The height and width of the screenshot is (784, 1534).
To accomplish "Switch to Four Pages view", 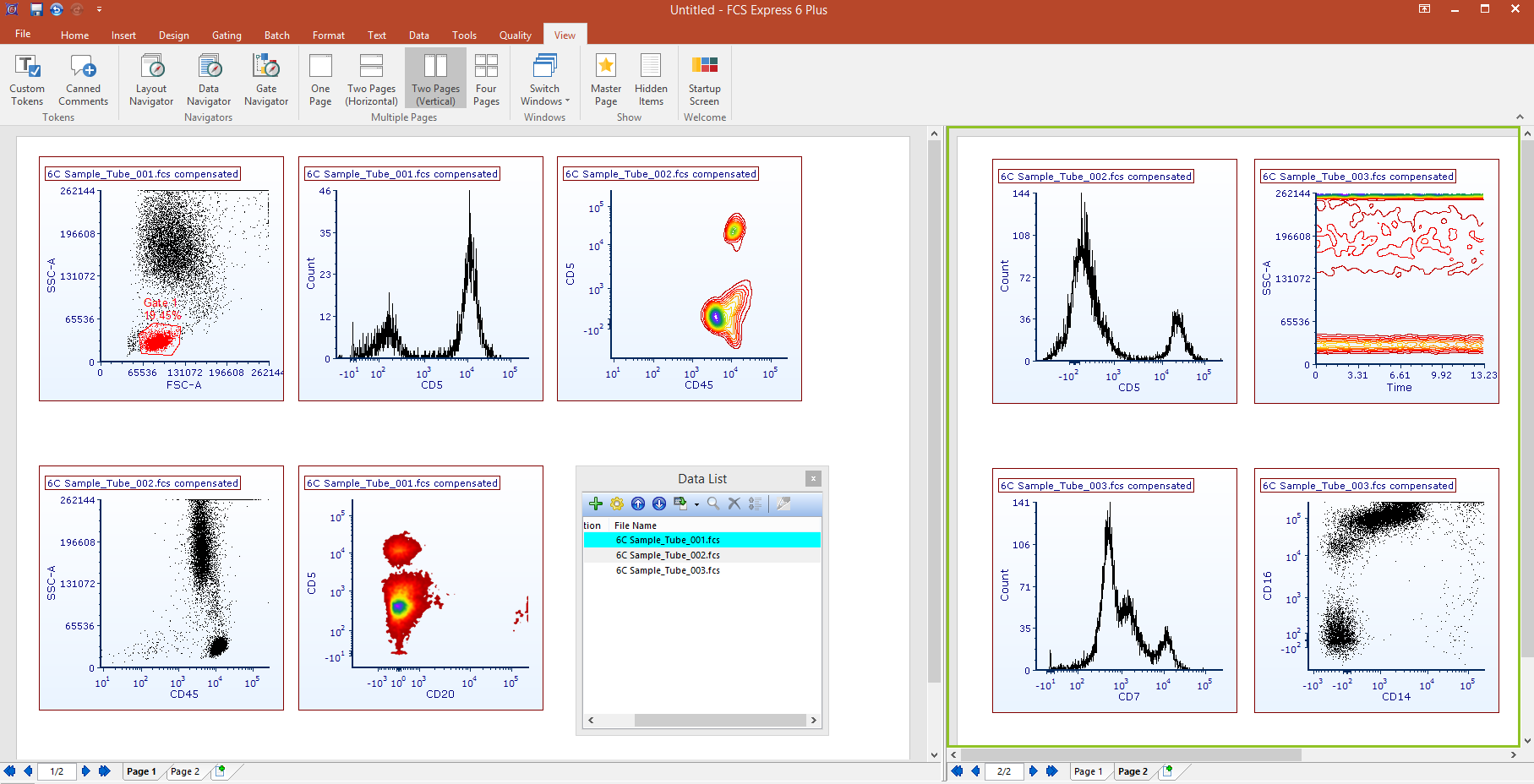I will (486, 80).
